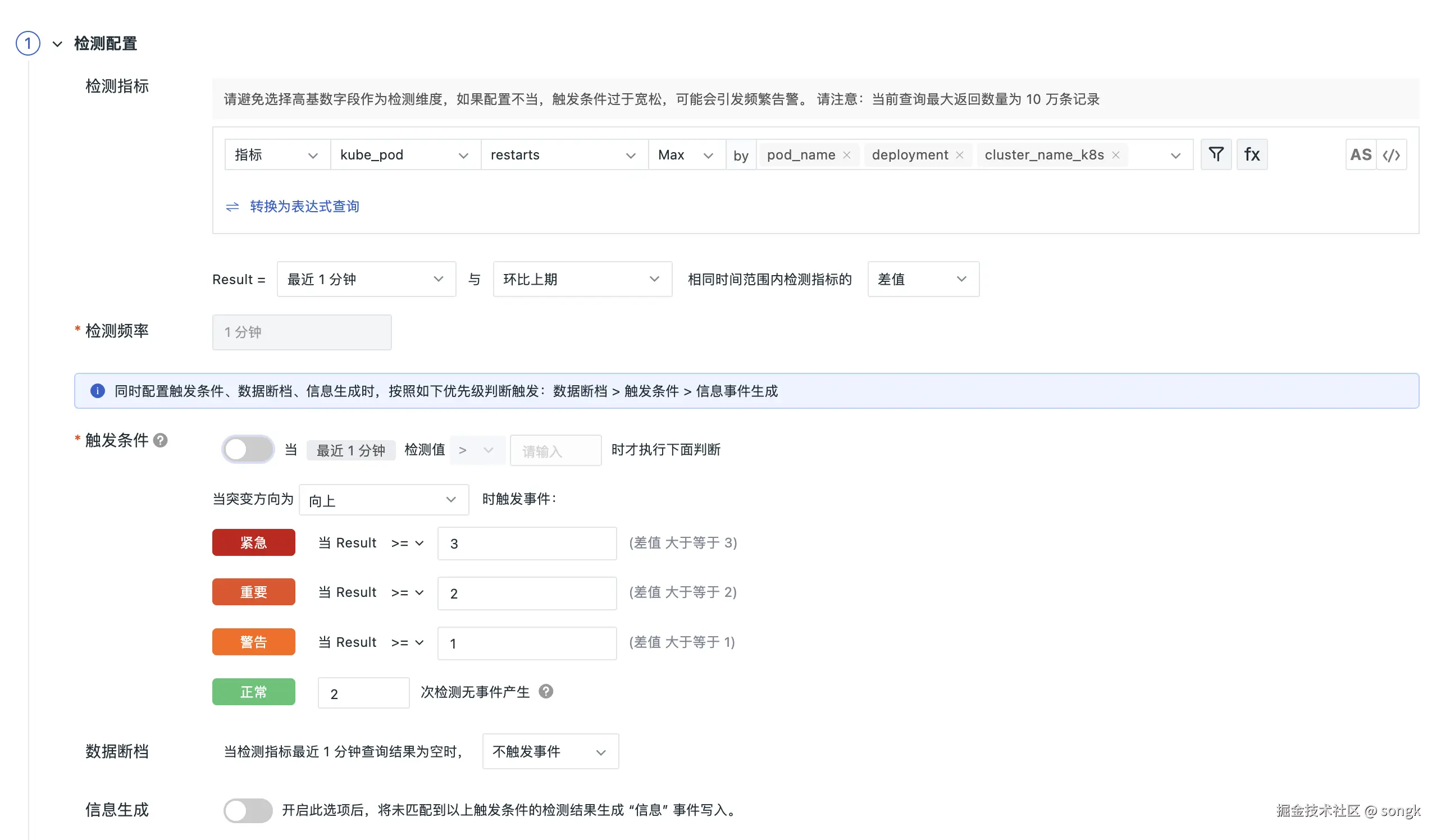Remove cluster_name_k8s tag
The height and width of the screenshot is (840, 1441).
1115,155
